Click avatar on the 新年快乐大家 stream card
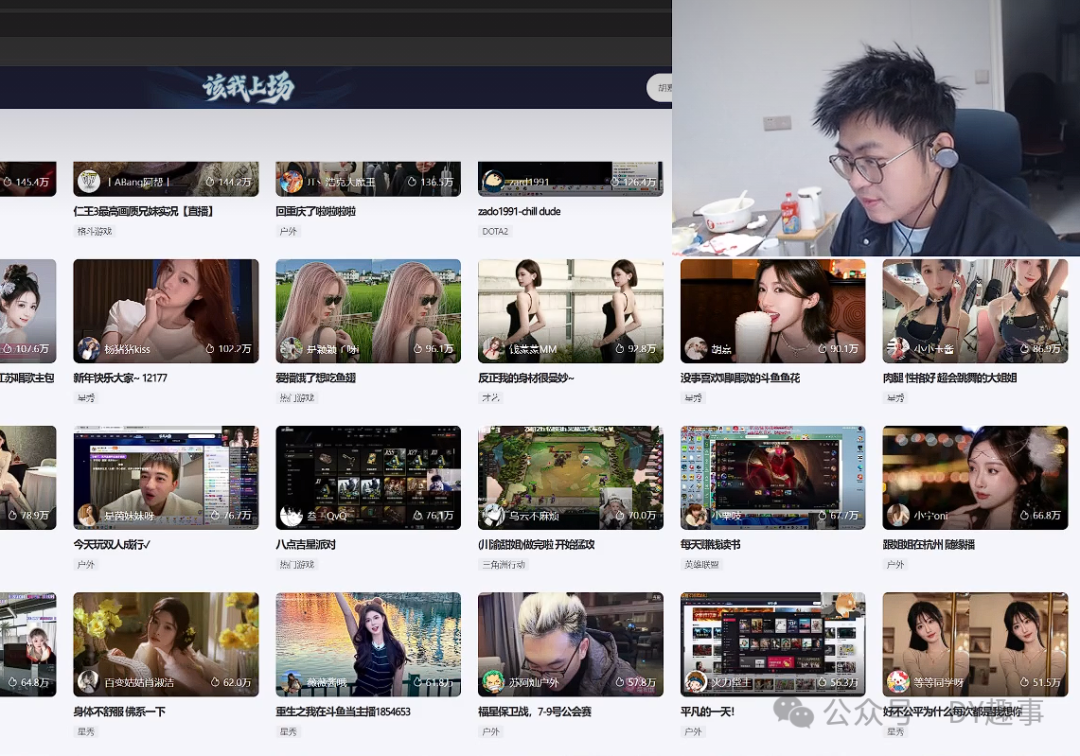Image resolution: width=1080 pixels, height=756 pixels. tap(89, 348)
